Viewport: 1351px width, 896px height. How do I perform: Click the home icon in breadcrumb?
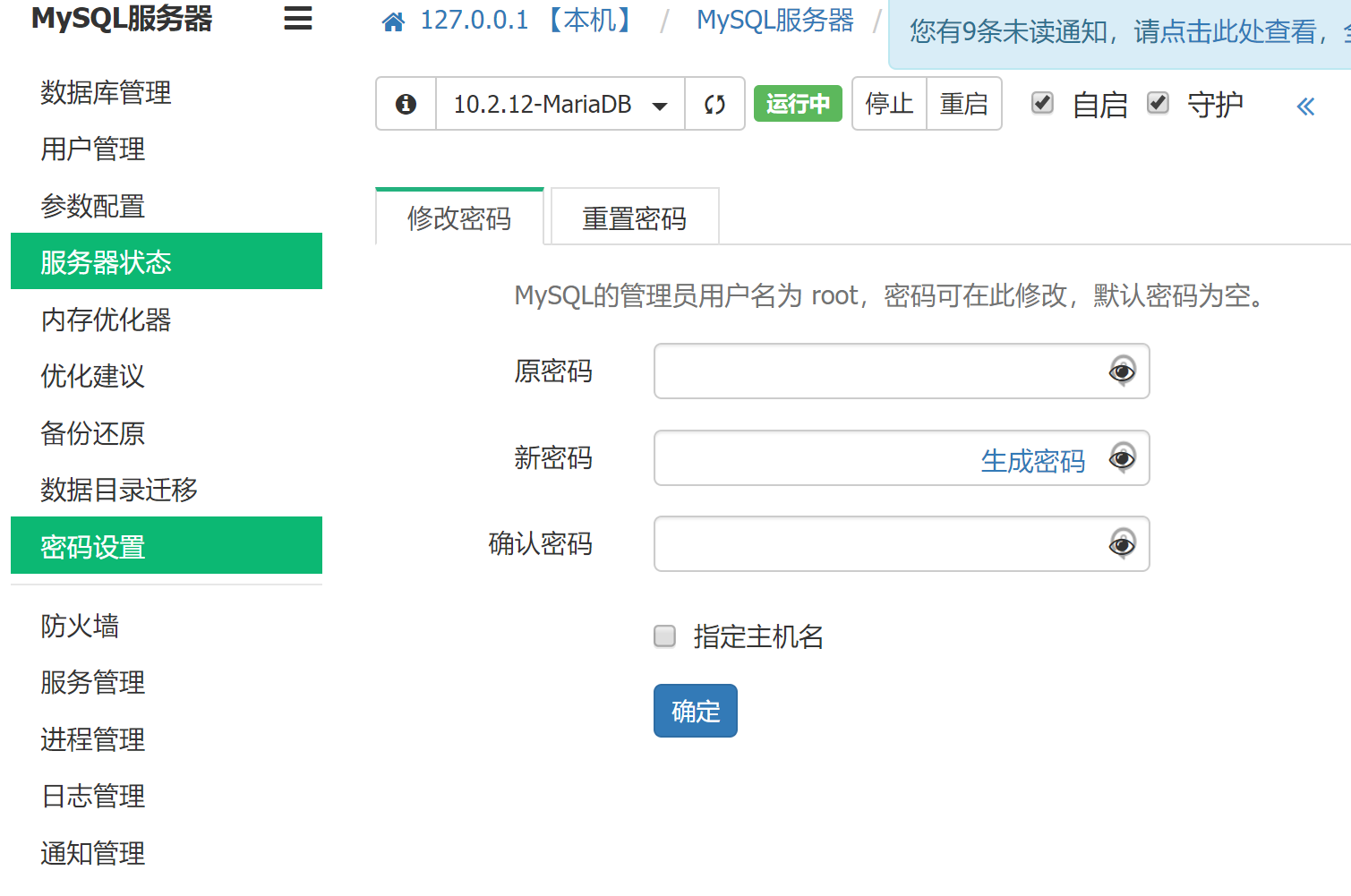pyautogui.click(x=393, y=21)
